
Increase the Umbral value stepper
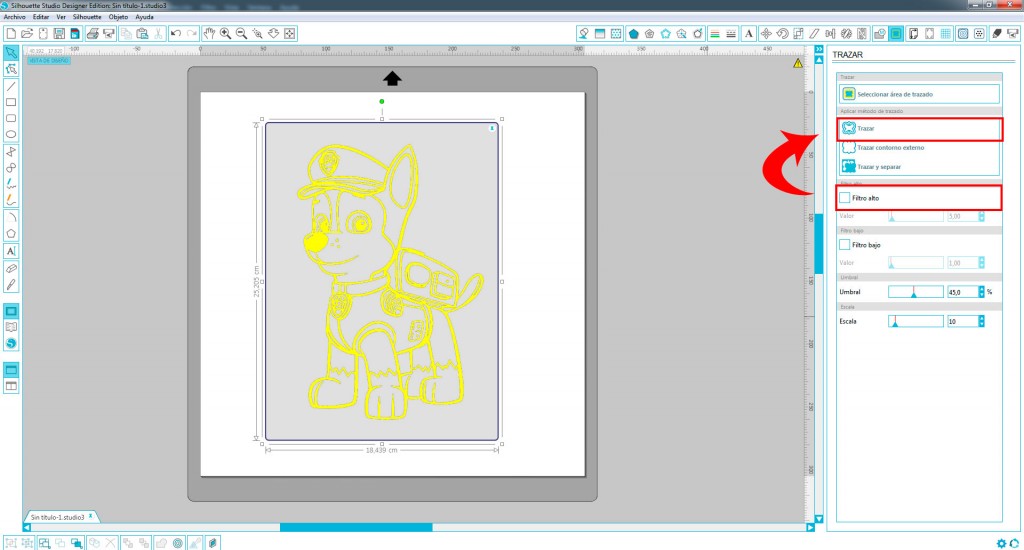(x=981, y=291)
